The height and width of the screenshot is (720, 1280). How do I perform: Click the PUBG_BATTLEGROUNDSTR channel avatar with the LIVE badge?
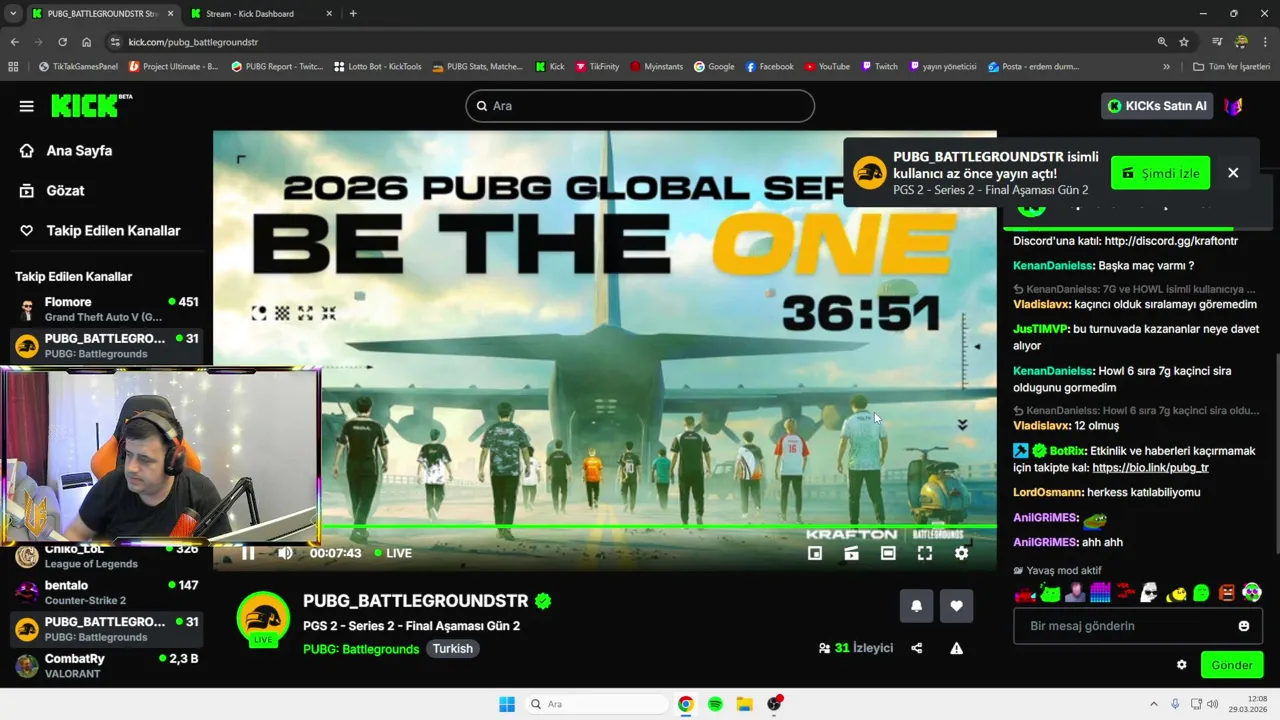(263, 619)
